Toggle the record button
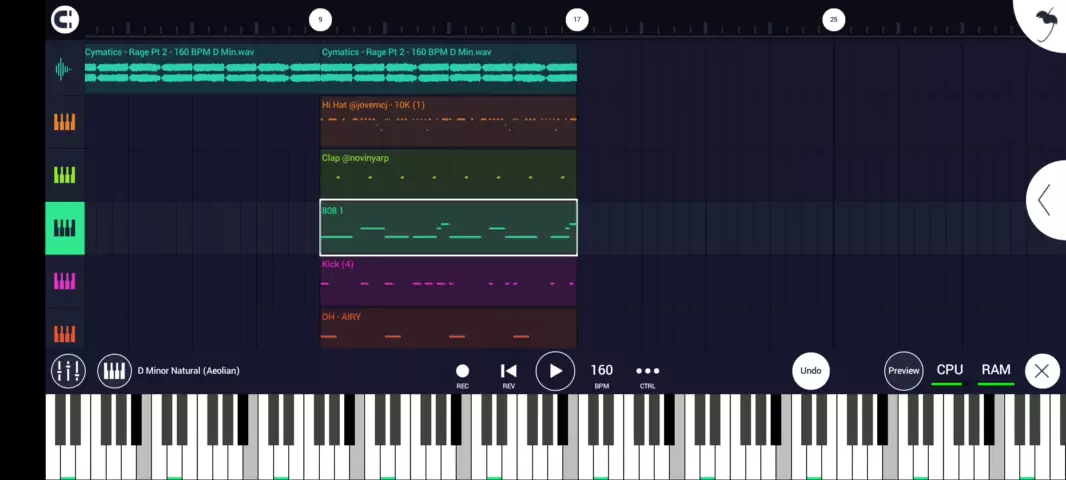Image resolution: width=1066 pixels, height=480 pixels. coord(462,372)
